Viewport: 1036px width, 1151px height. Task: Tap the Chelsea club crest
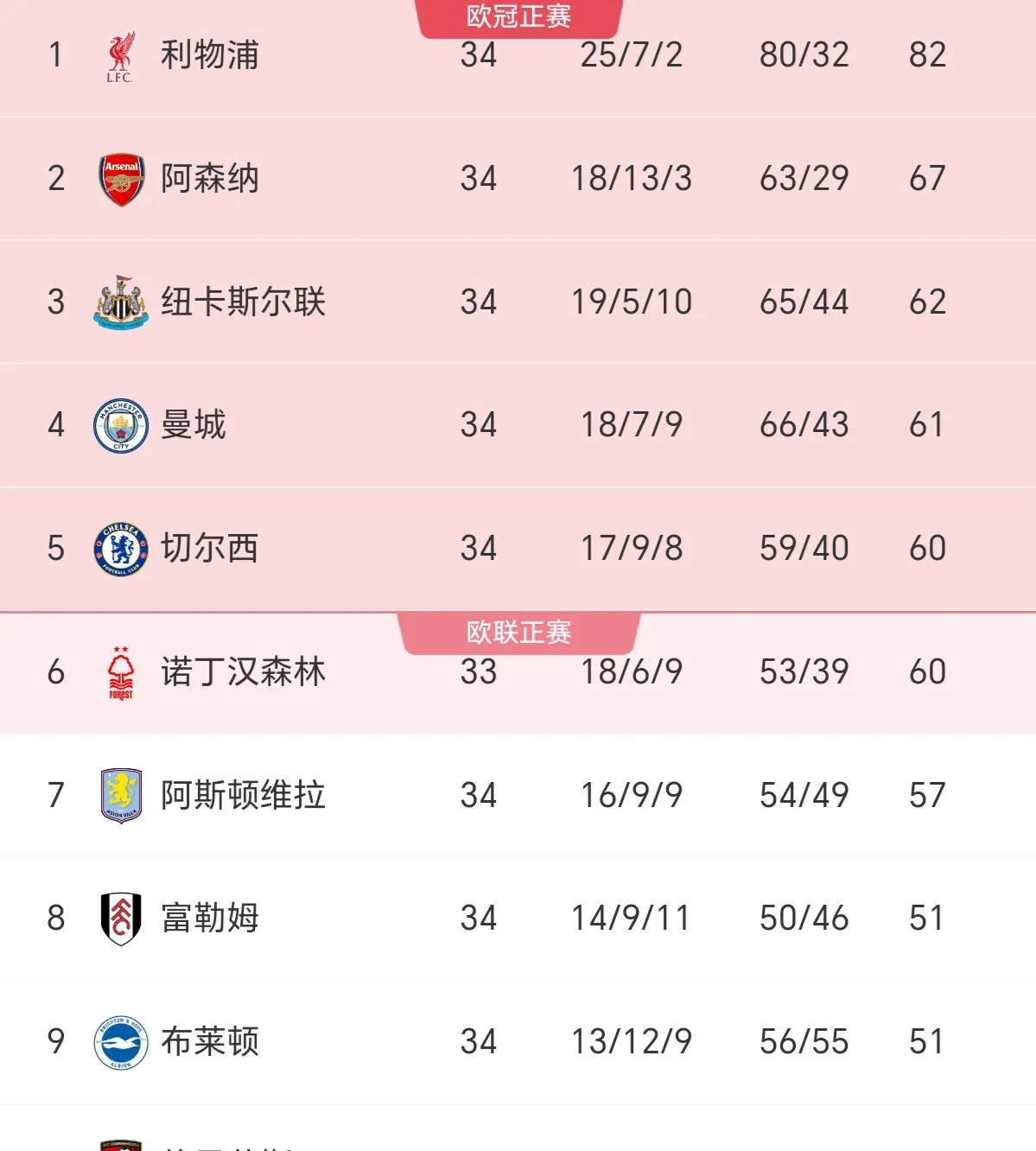(x=121, y=549)
